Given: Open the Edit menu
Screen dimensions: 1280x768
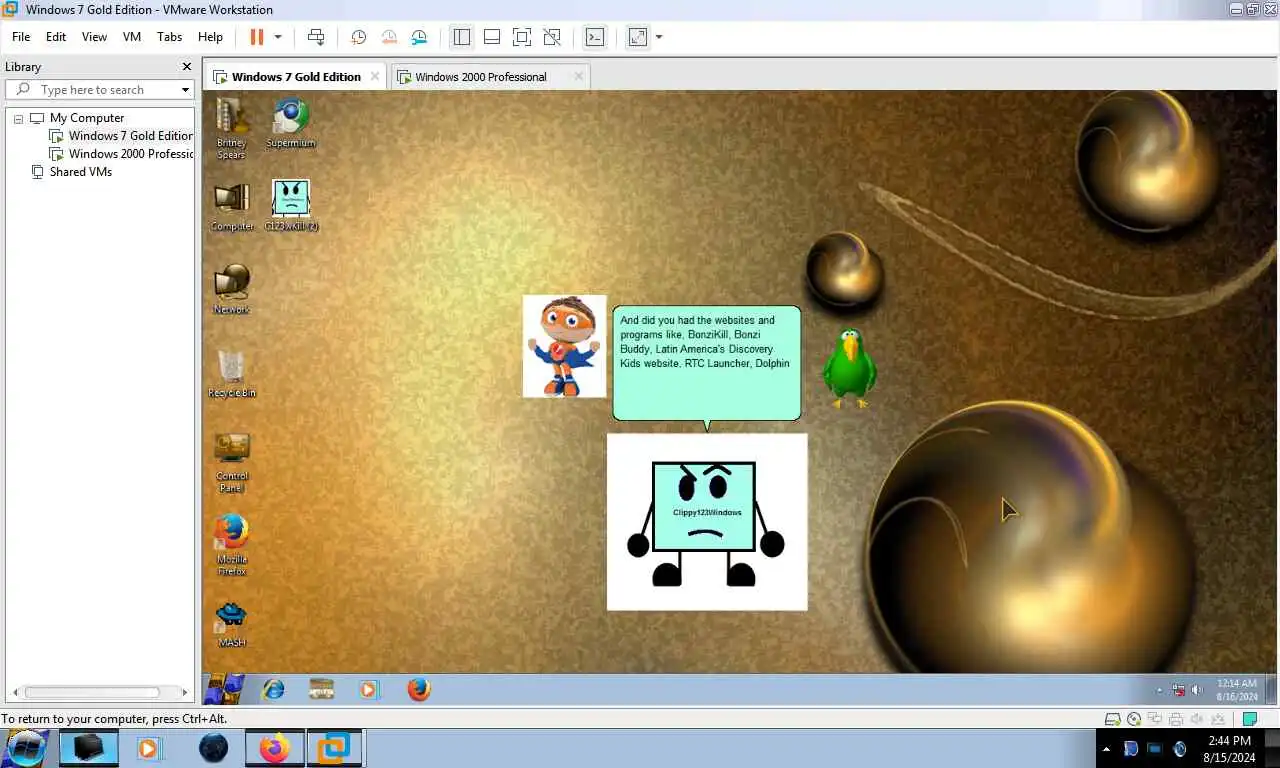Looking at the screenshot, I should point(56,37).
